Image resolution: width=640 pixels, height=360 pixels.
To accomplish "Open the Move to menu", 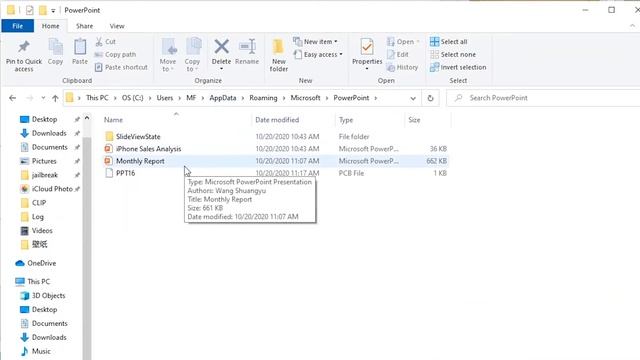I will 168,55.
